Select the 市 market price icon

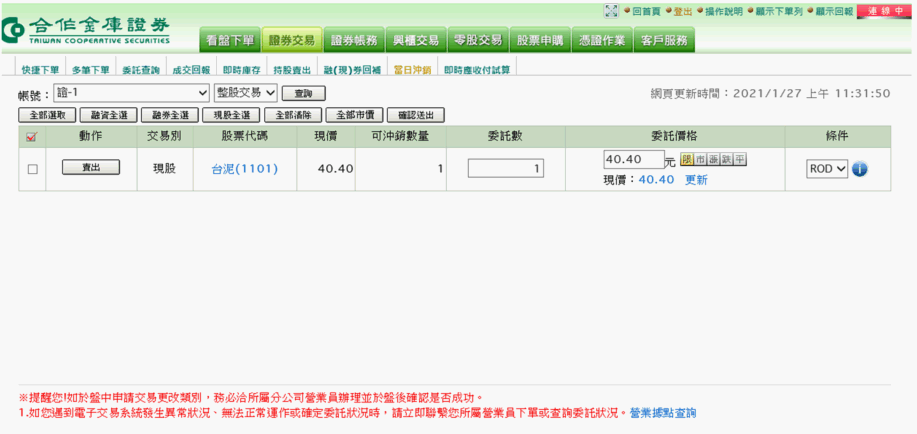700,160
